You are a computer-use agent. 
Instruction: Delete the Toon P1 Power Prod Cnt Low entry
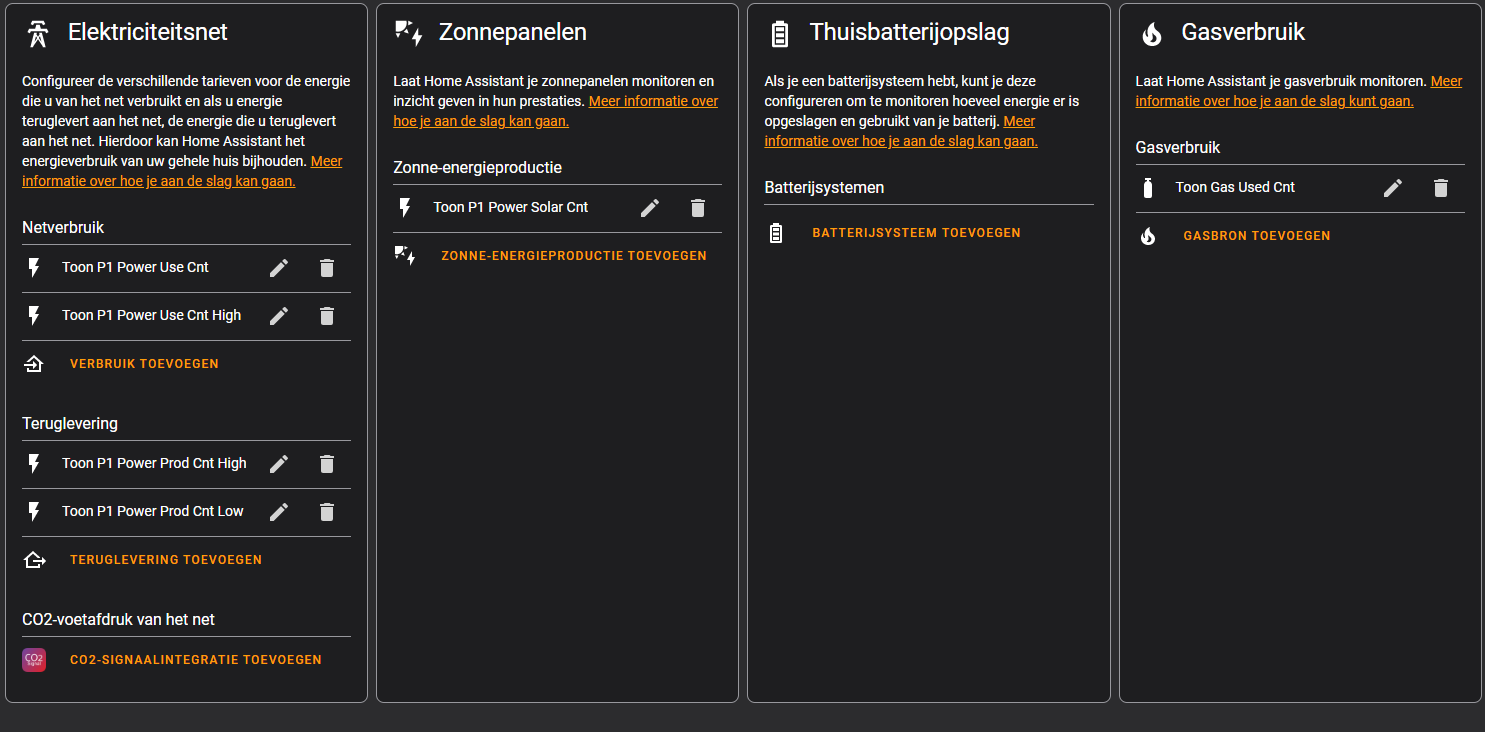pos(327,511)
